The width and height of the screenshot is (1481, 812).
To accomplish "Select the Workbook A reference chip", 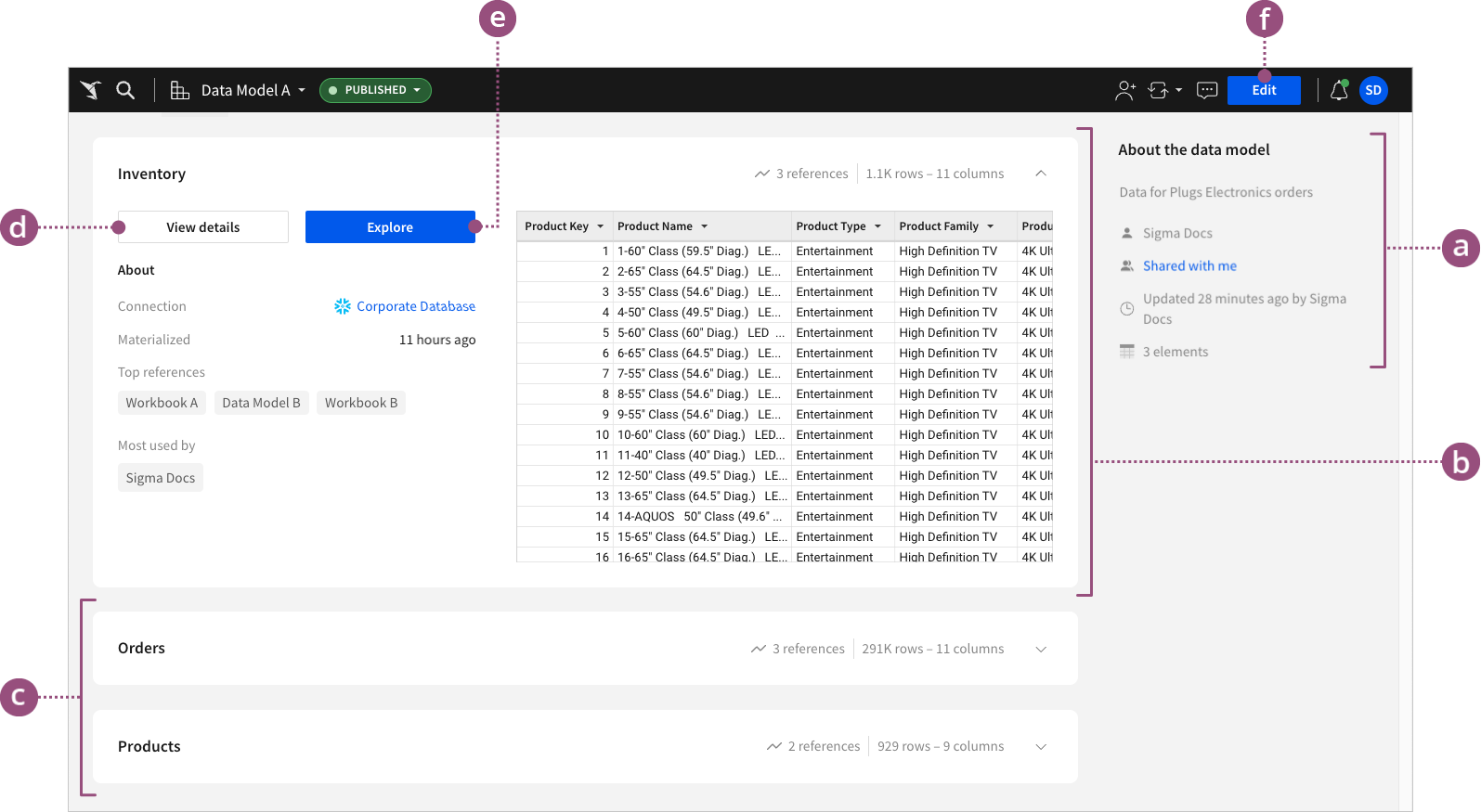I will click(162, 403).
